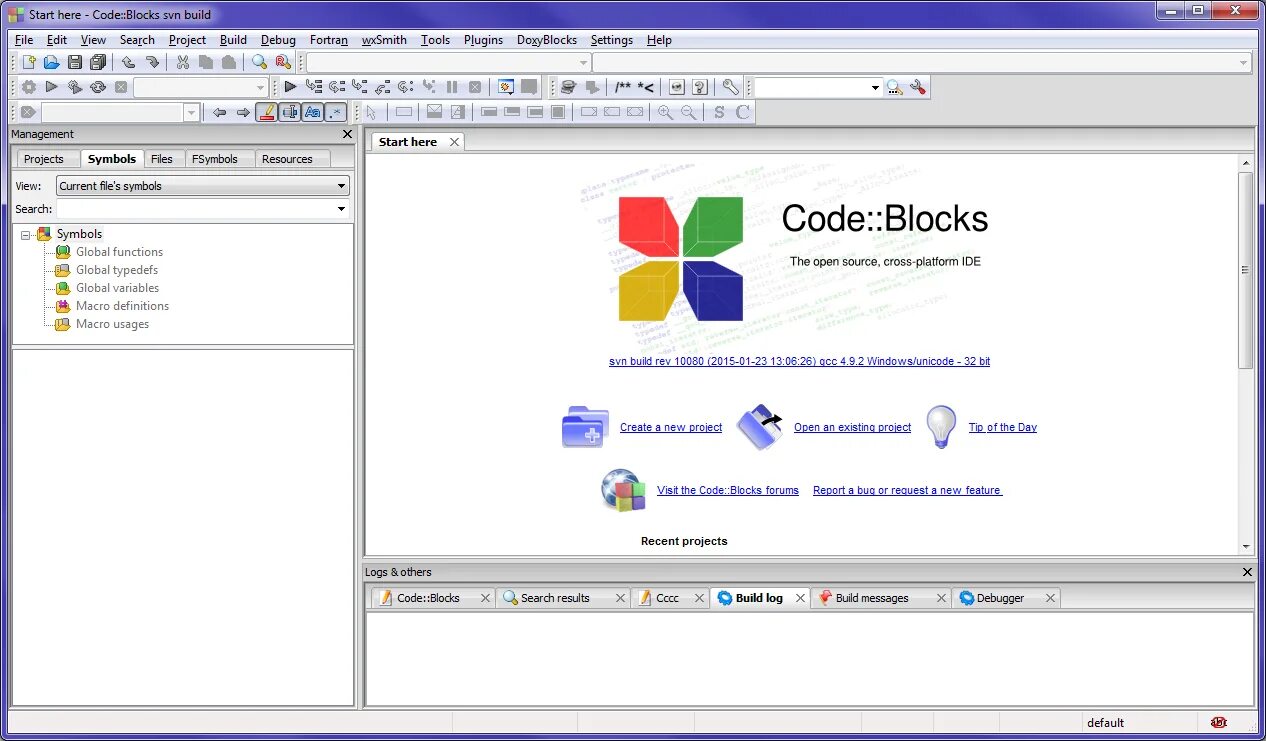This screenshot has width=1266, height=741.
Task: Click the Replace icon in toolbar
Action: [283, 62]
